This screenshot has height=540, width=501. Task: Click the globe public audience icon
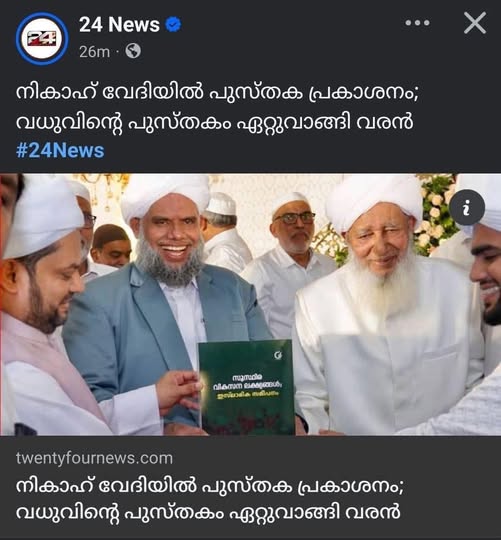(133, 51)
